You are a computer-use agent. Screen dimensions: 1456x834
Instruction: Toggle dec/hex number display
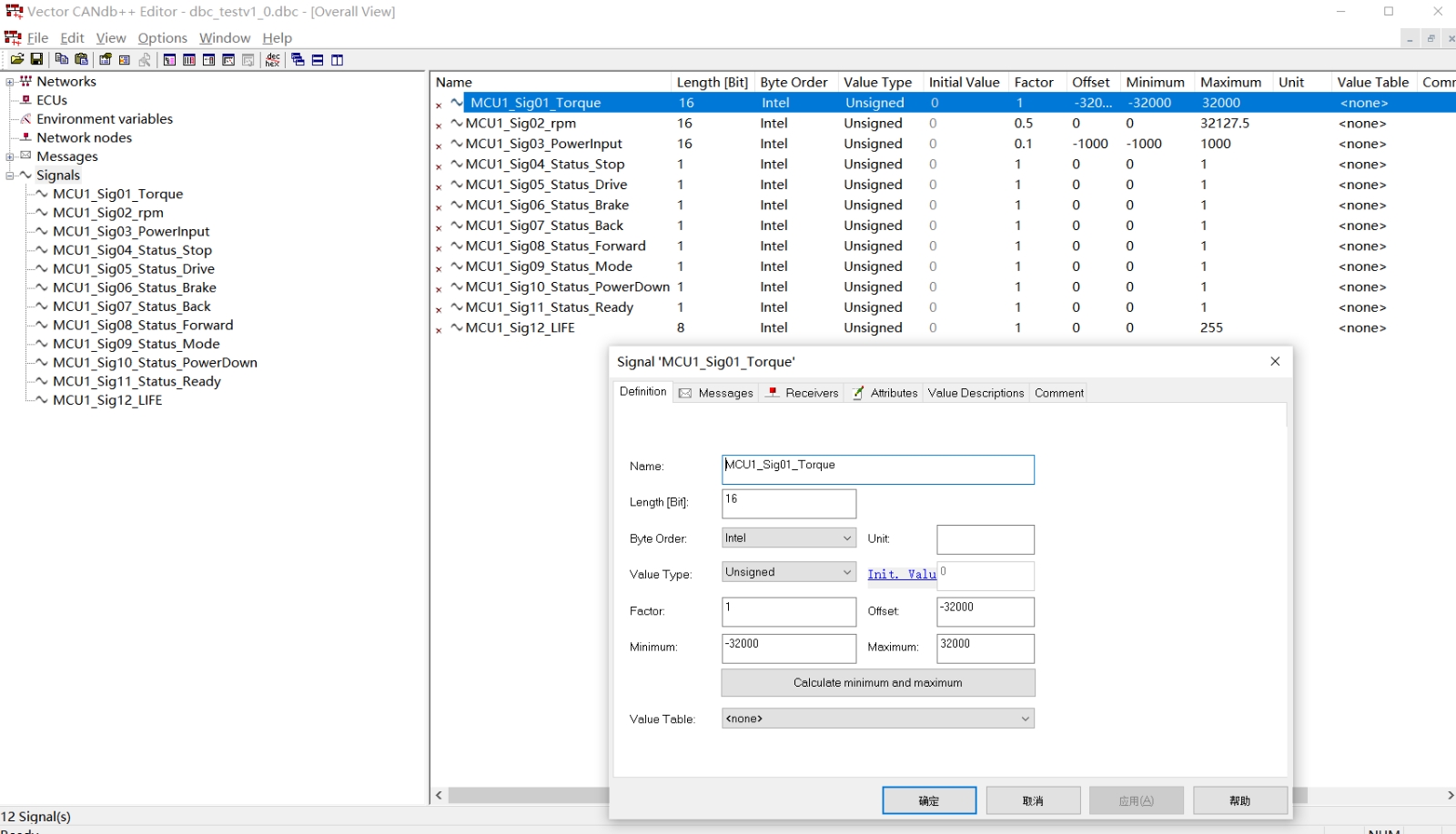tap(272, 60)
